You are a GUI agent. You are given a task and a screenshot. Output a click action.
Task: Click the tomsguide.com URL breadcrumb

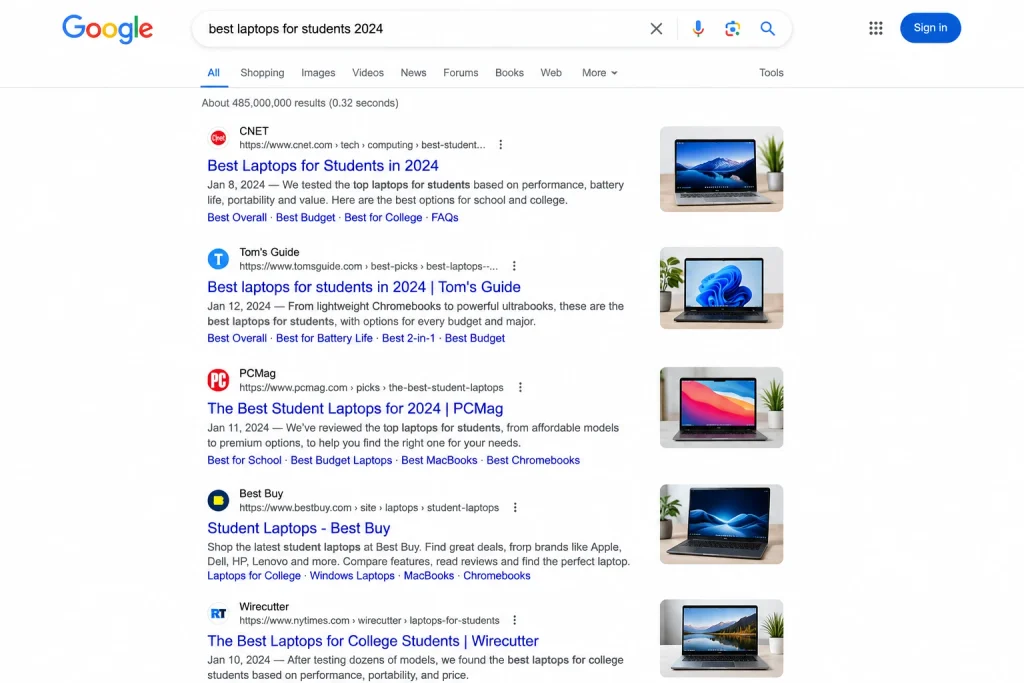tap(368, 266)
